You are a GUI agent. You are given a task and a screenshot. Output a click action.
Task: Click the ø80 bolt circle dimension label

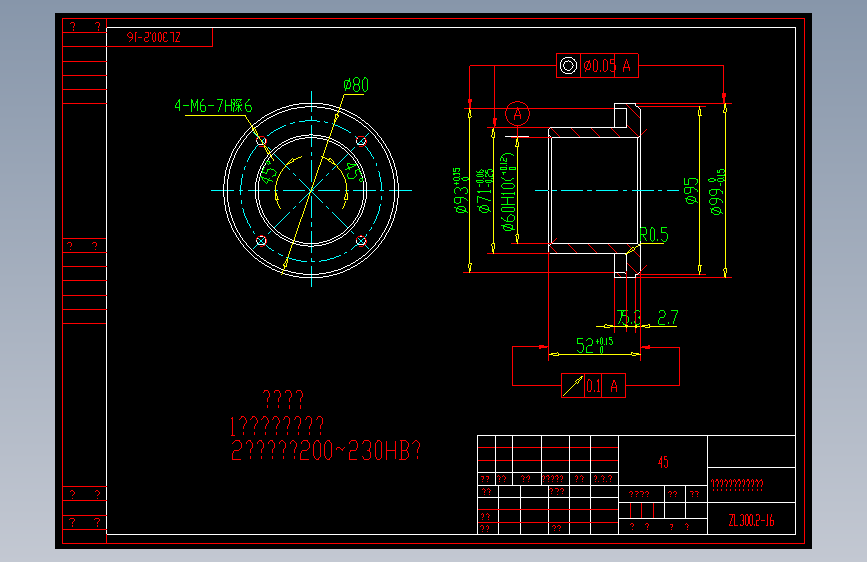(x=356, y=85)
